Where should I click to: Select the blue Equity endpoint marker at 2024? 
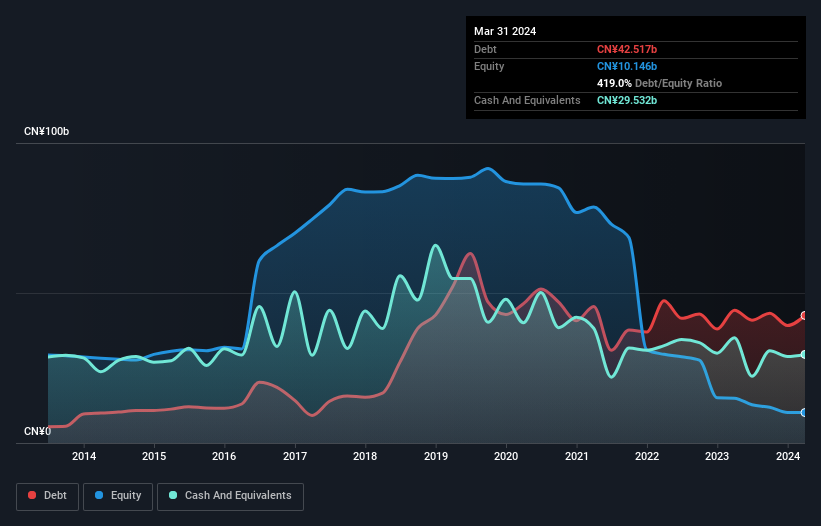click(804, 412)
